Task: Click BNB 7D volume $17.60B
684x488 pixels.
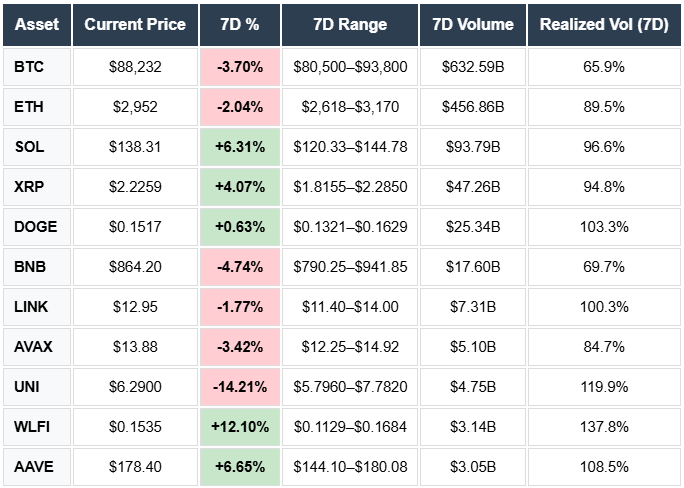Action: click(473, 267)
